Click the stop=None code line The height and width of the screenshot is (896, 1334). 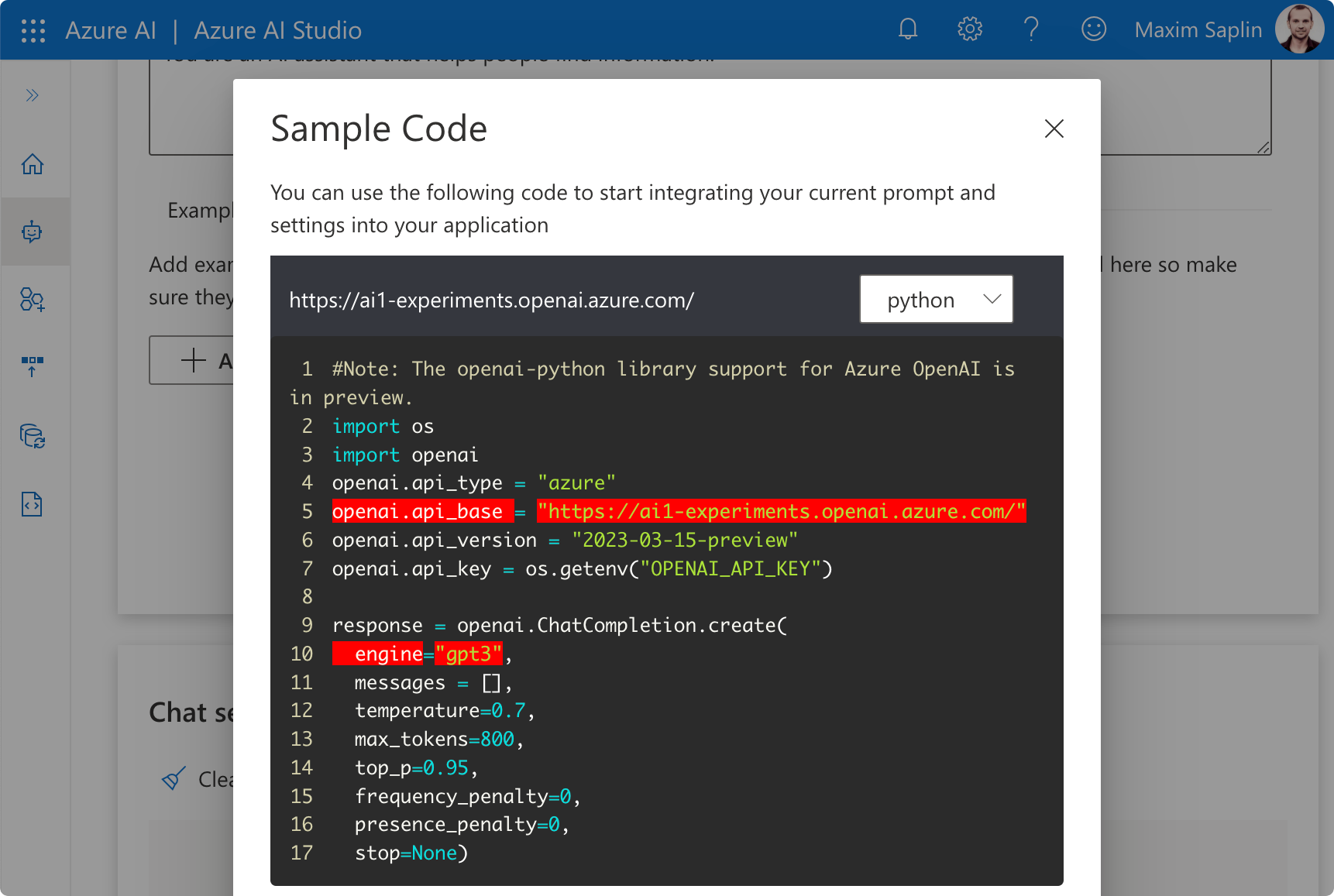[411, 853]
